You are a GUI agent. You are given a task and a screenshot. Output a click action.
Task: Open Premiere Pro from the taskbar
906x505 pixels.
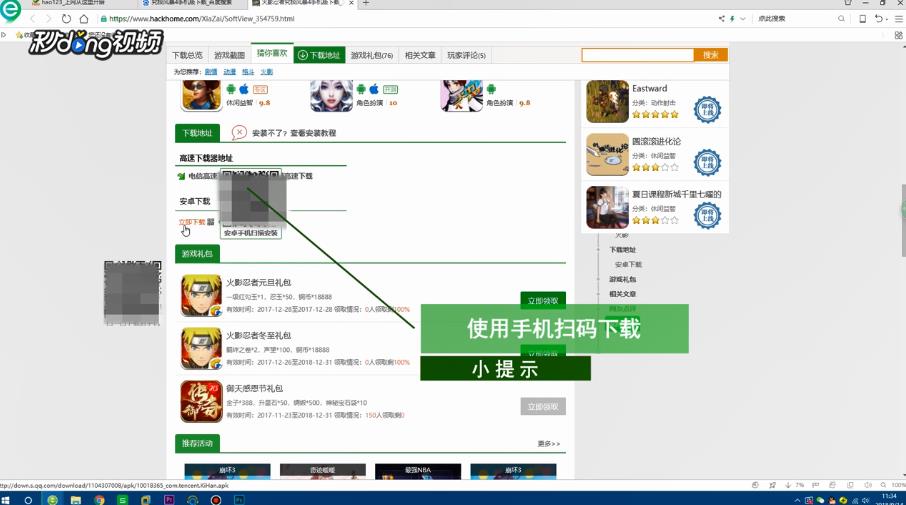coord(169,500)
